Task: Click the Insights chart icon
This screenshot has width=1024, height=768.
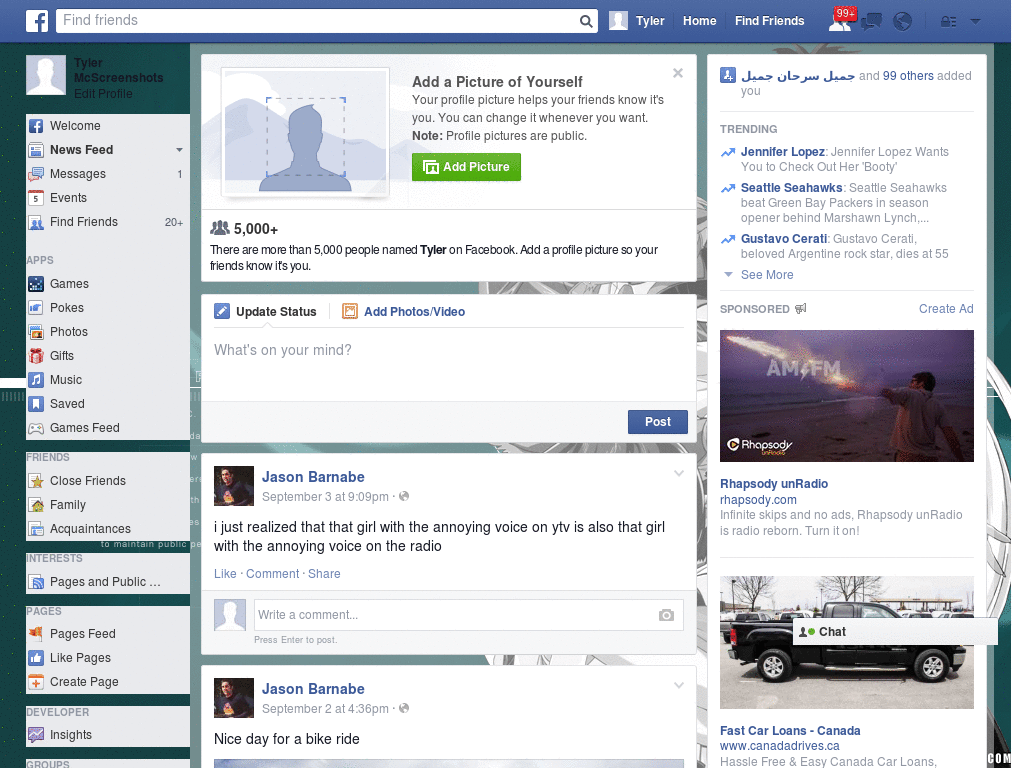Action: [36, 735]
